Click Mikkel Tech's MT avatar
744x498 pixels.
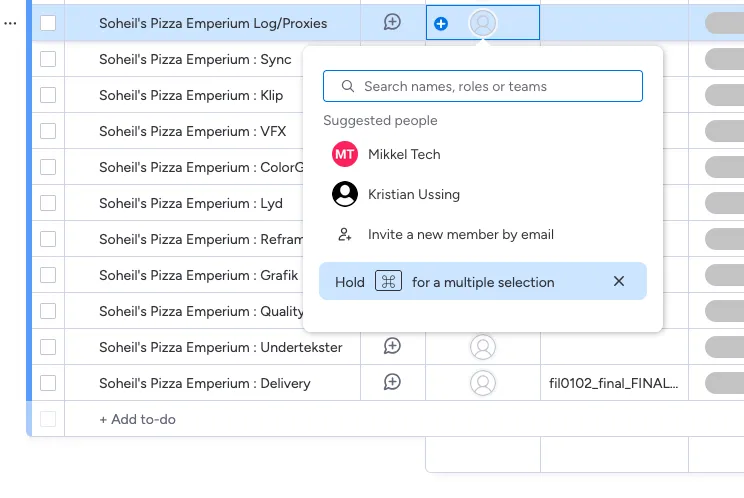tap(345, 154)
